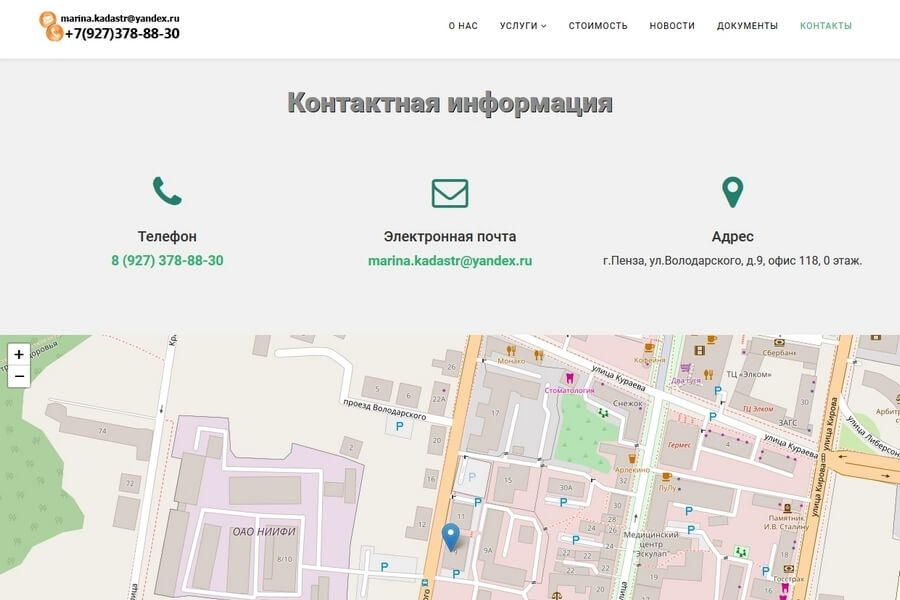Click the green phone handset icon
The image size is (900, 600).
(167, 191)
